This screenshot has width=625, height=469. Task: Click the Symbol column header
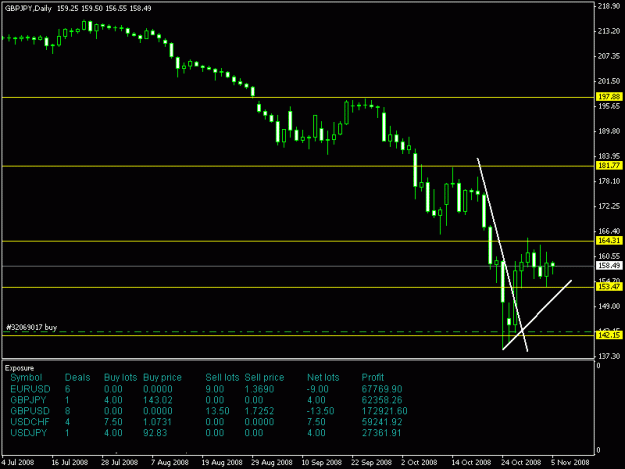pyautogui.click(x=26, y=377)
